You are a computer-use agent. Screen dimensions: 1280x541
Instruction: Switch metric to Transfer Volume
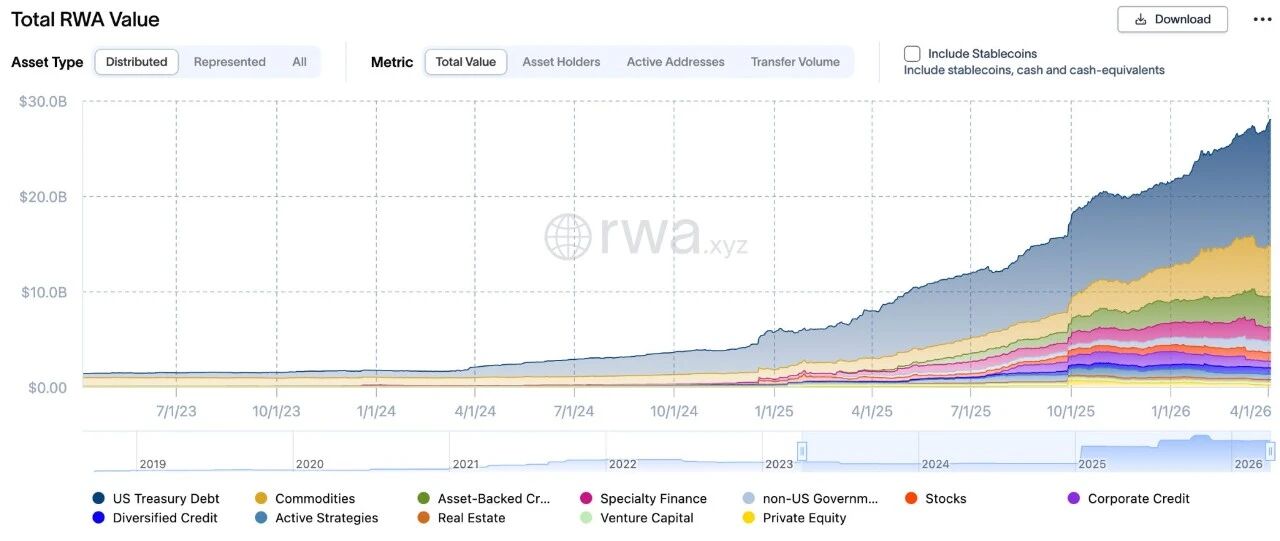pyautogui.click(x=795, y=62)
